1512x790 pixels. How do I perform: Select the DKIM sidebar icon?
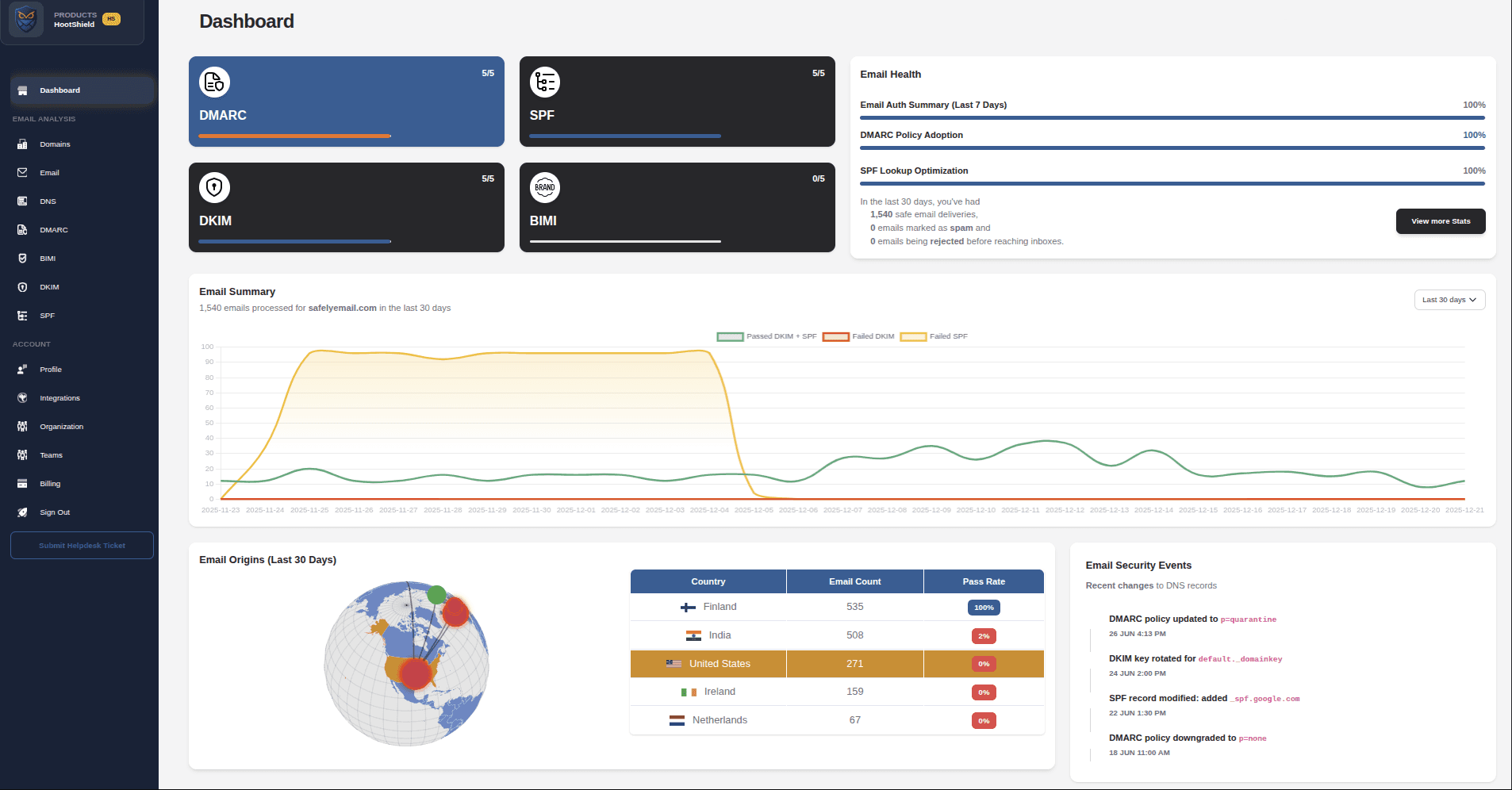coord(23,286)
